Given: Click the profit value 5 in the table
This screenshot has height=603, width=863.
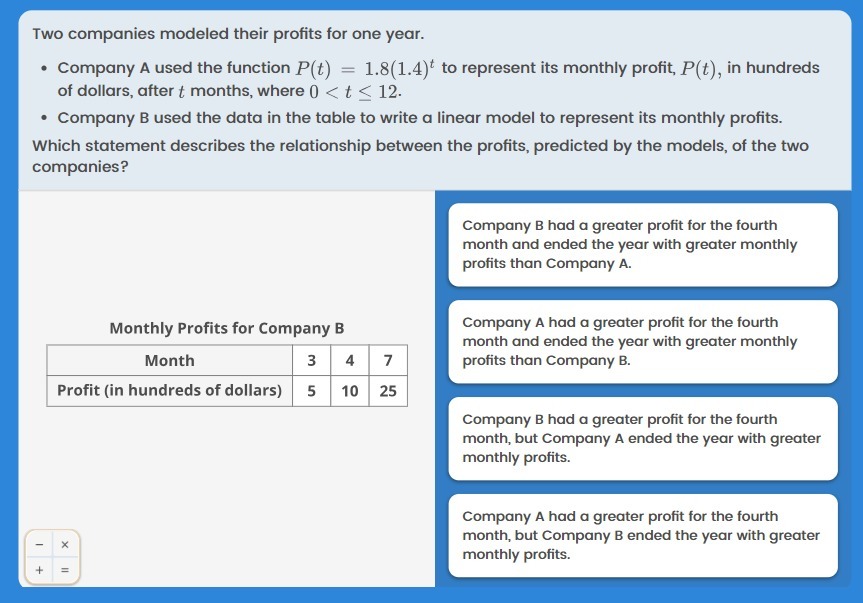Looking at the screenshot, I should tap(312, 391).
